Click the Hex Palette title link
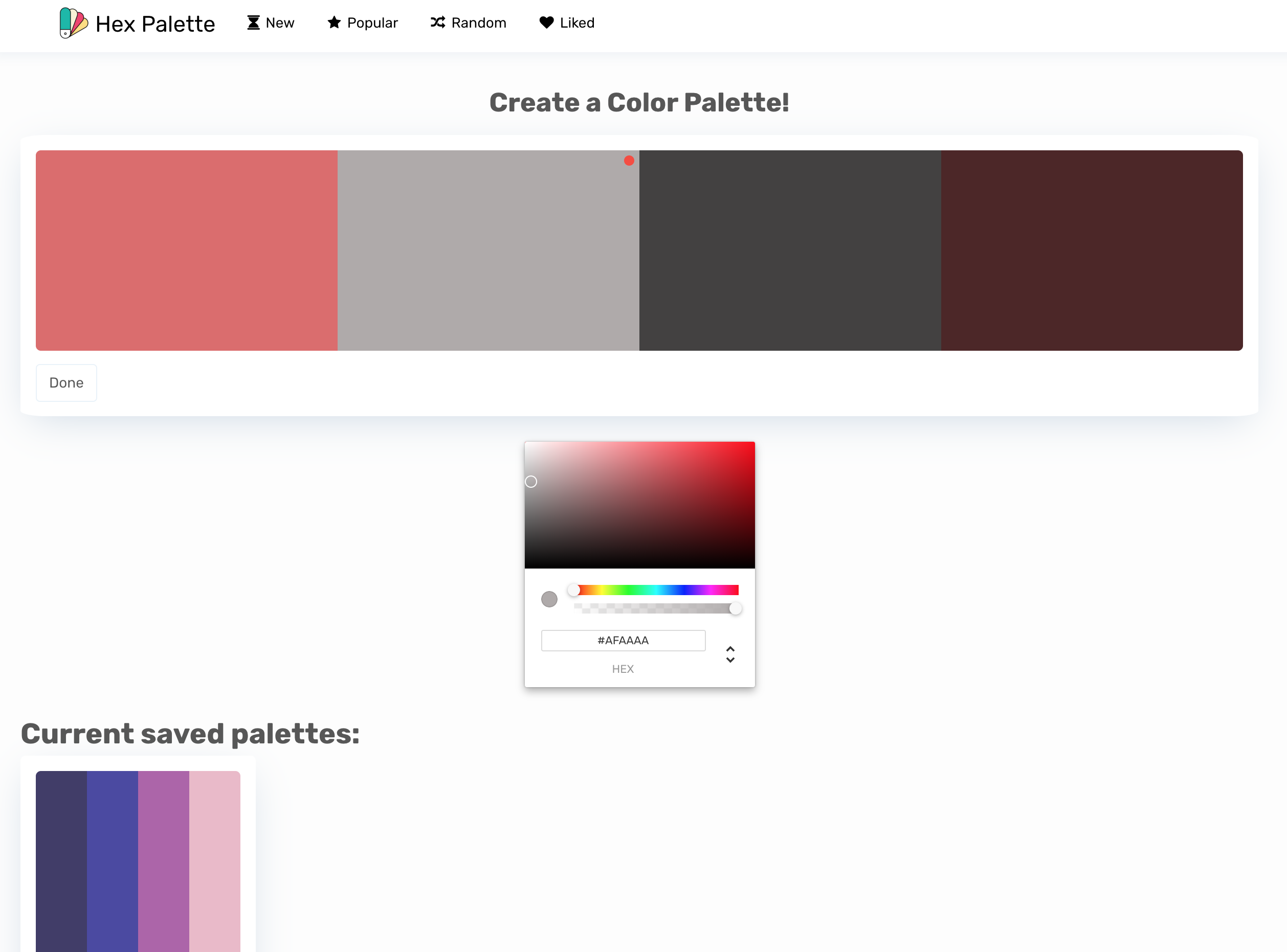Image resolution: width=1287 pixels, height=952 pixels. [155, 24]
